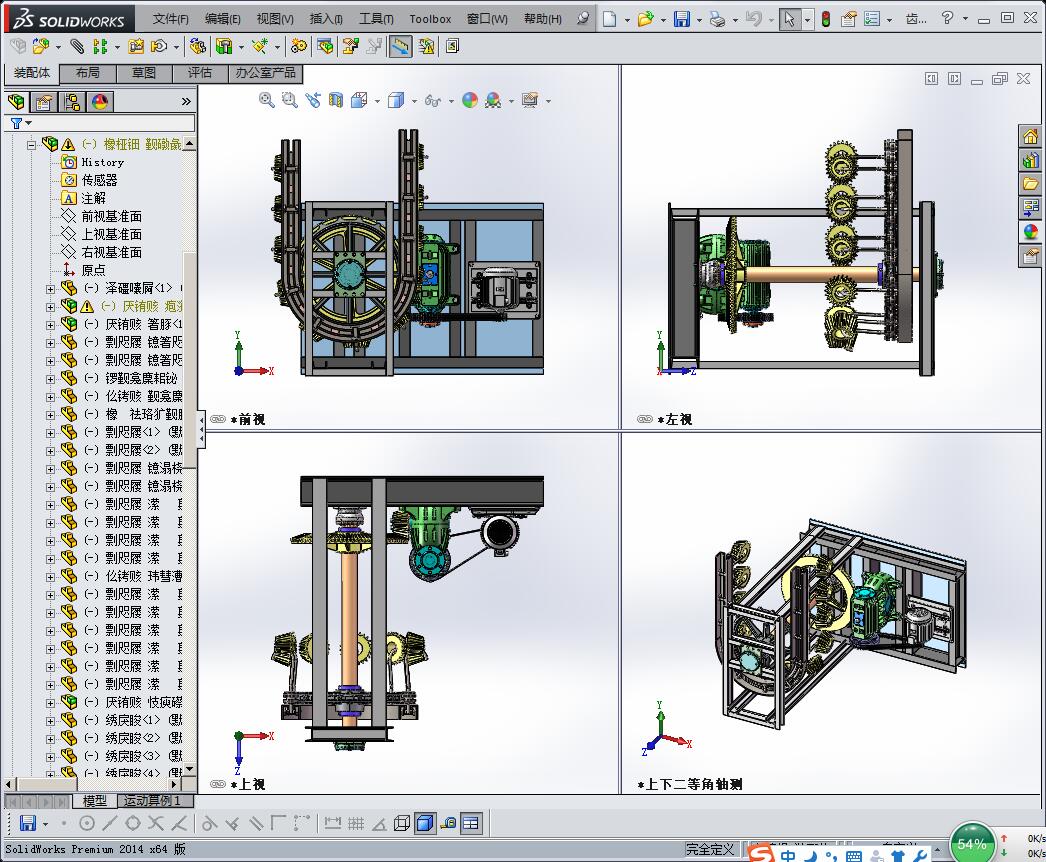Open the display style cube dropdown arrow
Screen dimensions: 1046x862
tap(414, 101)
